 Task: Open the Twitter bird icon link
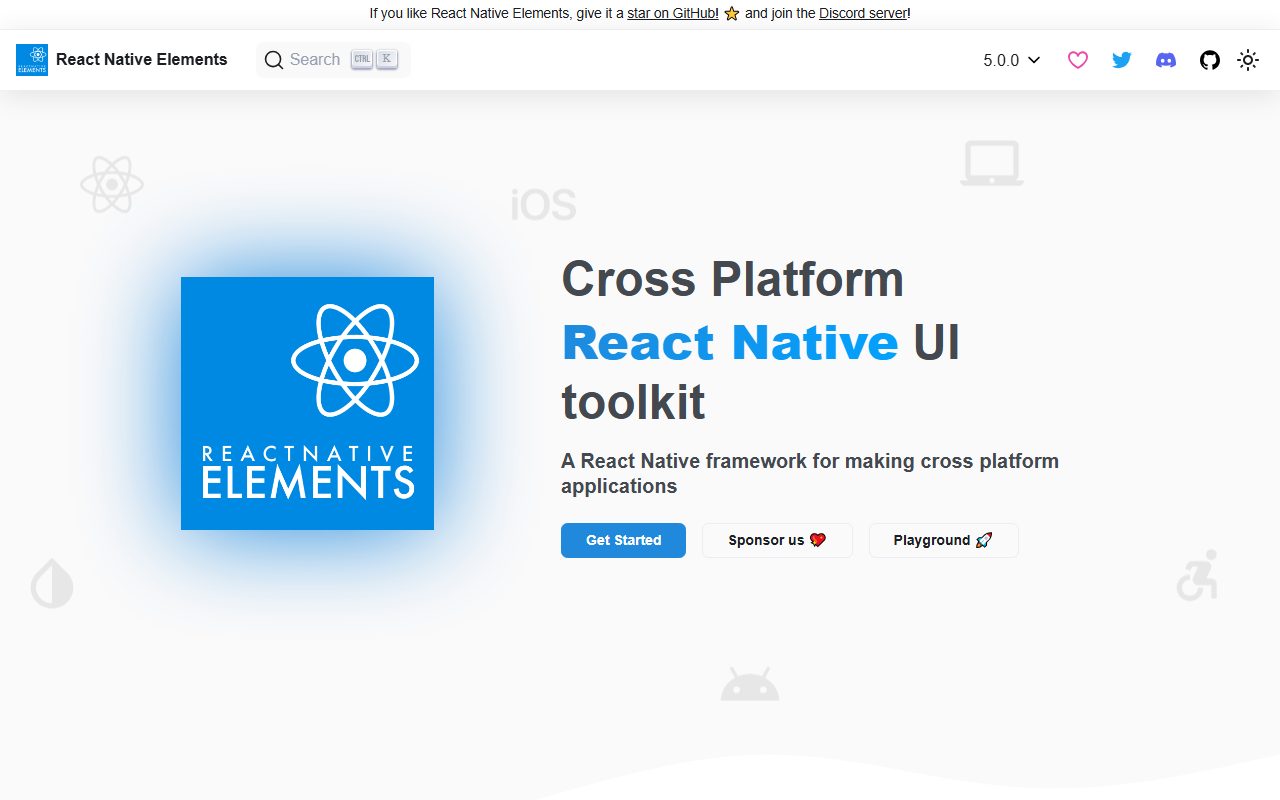point(1122,60)
